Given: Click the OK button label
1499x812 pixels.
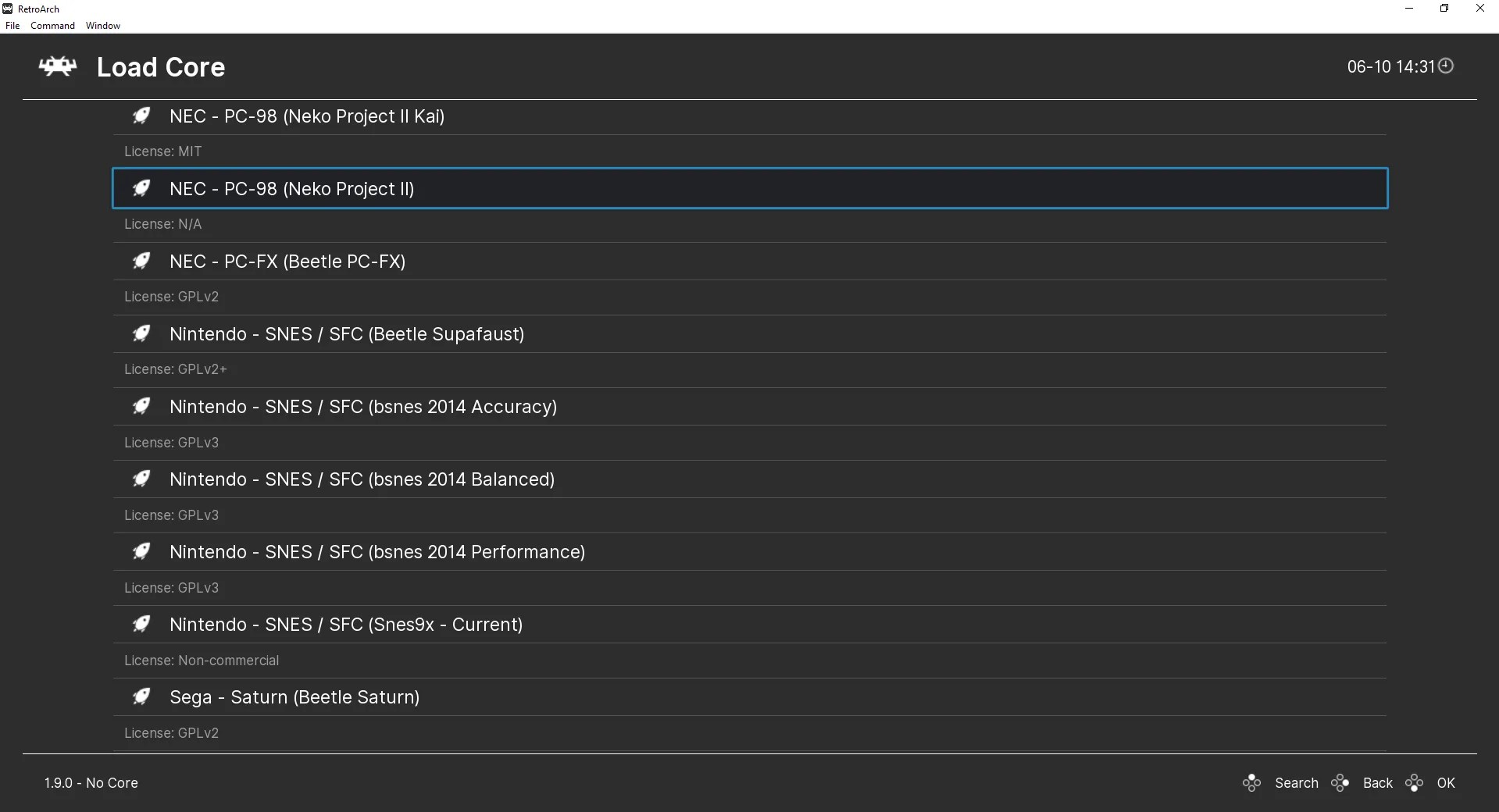Looking at the screenshot, I should click(1446, 783).
